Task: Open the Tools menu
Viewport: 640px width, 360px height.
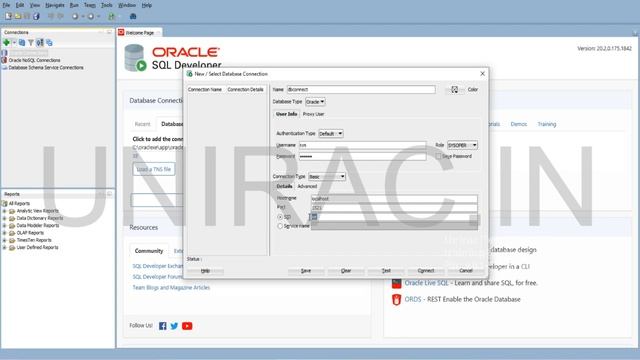Action: click(x=107, y=5)
